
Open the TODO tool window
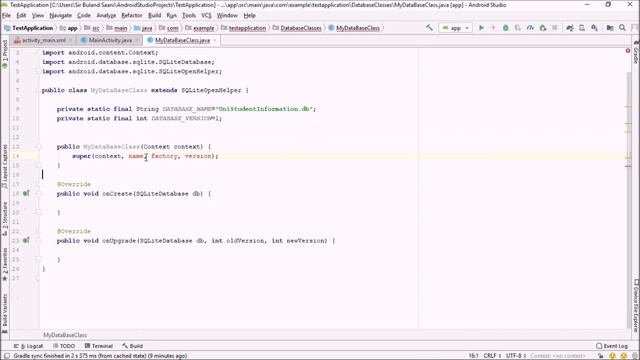pos(64,346)
